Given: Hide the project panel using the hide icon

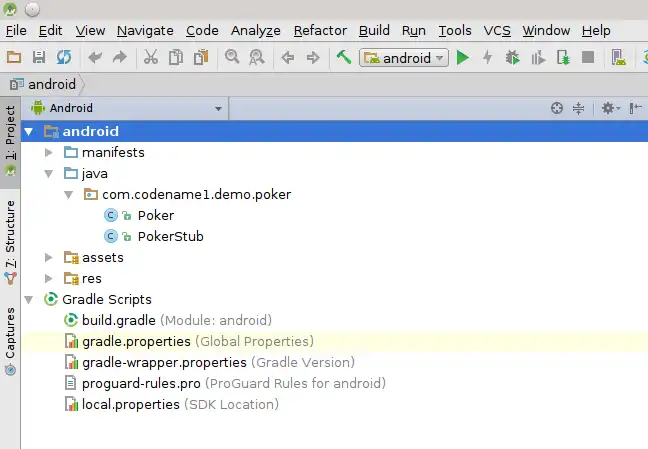Looking at the screenshot, I should click(636, 108).
